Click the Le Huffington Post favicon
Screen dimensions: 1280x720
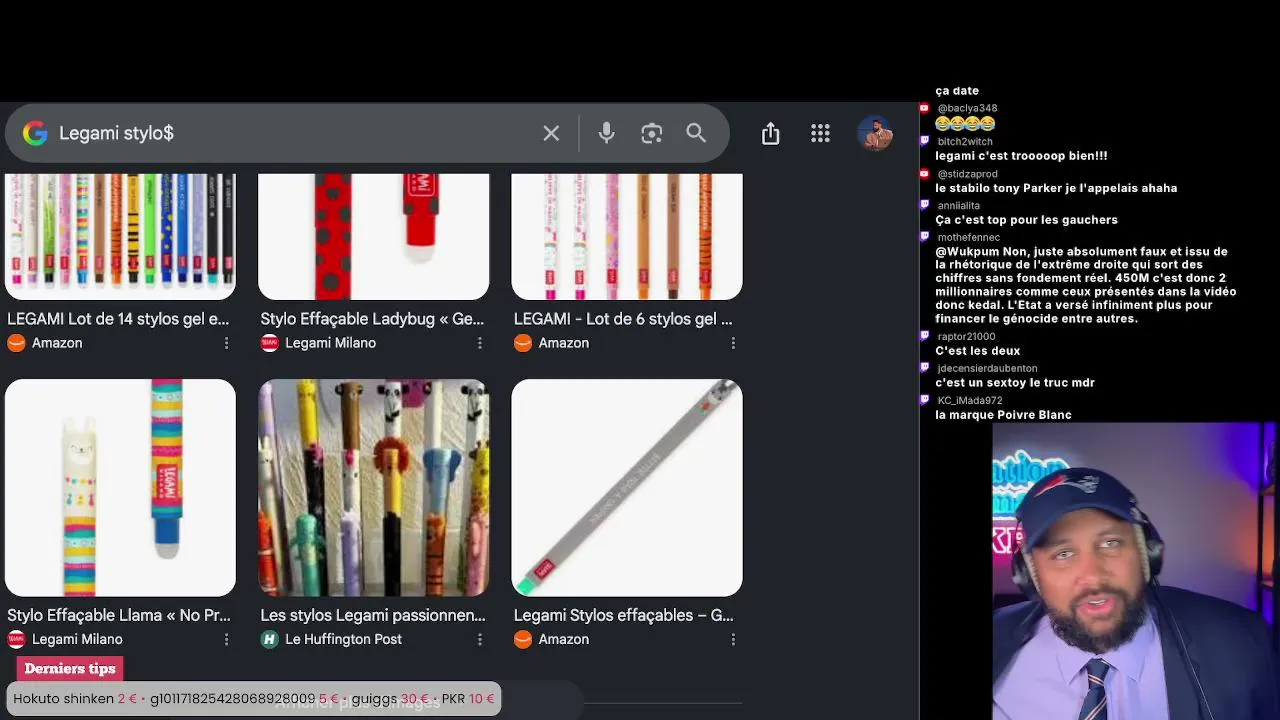pyautogui.click(x=269, y=639)
